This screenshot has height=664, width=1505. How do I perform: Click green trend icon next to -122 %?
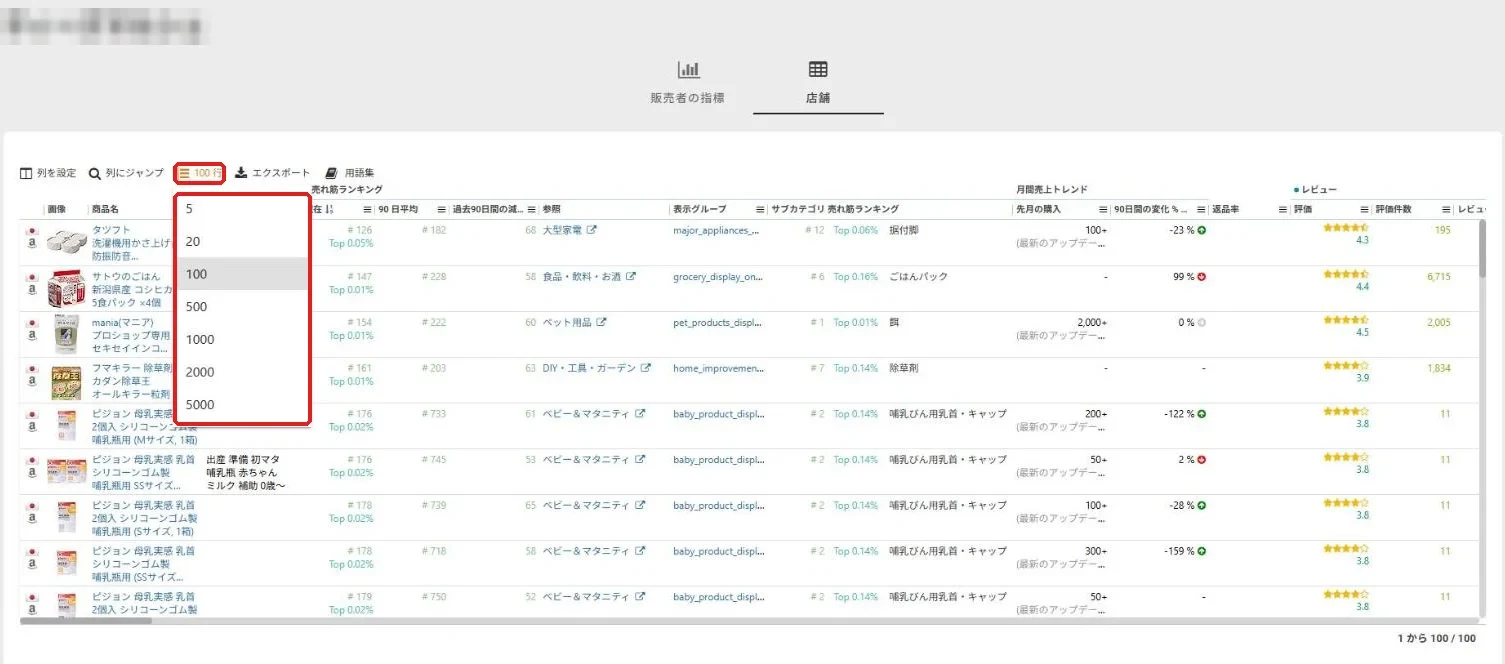tap(1202, 414)
